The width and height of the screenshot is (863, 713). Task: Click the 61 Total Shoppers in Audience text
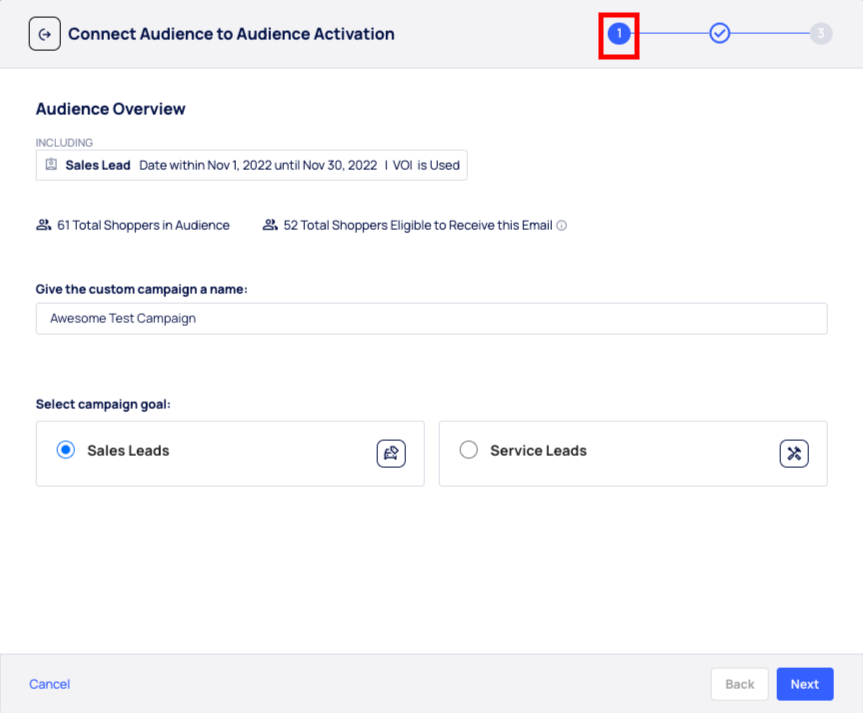[143, 226]
